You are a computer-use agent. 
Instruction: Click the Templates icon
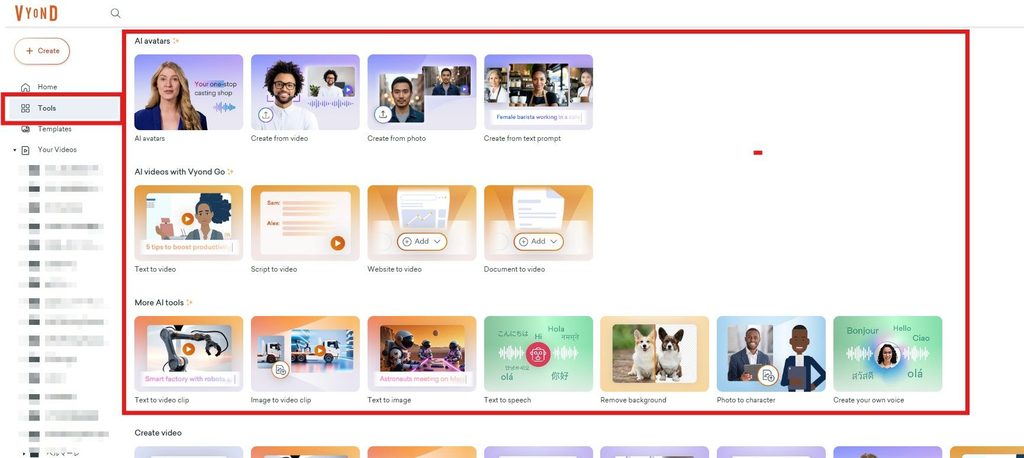pos(25,129)
